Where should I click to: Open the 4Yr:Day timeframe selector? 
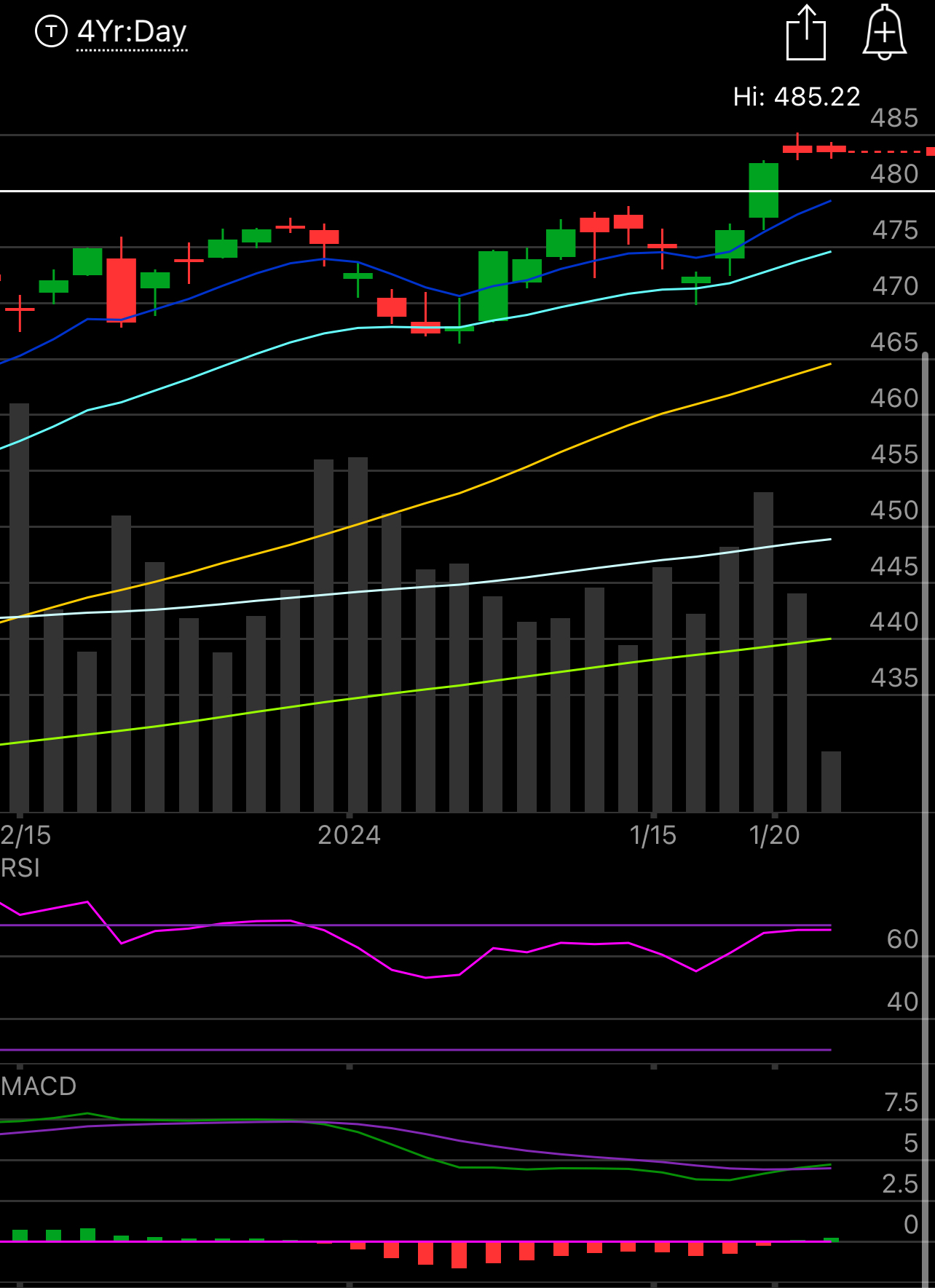pyautogui.click(x=133, y=32)
